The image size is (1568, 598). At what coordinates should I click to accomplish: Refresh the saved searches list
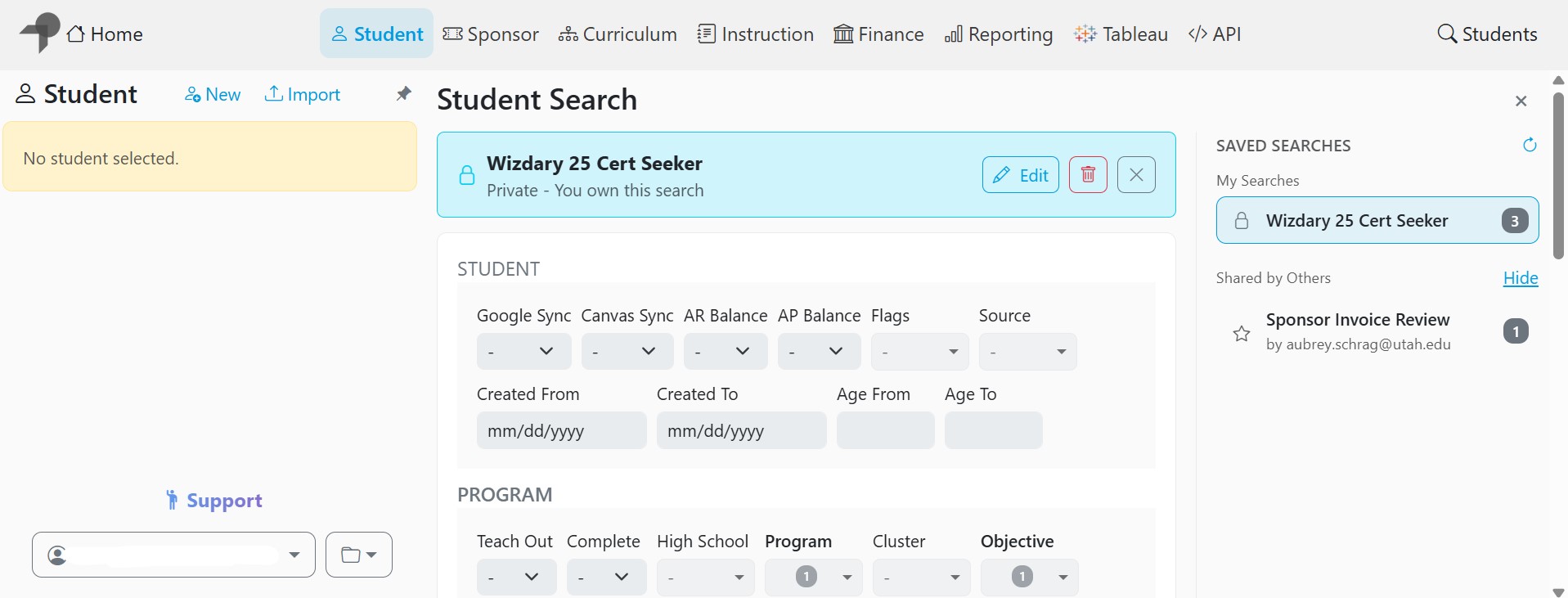click(1530, 146)
